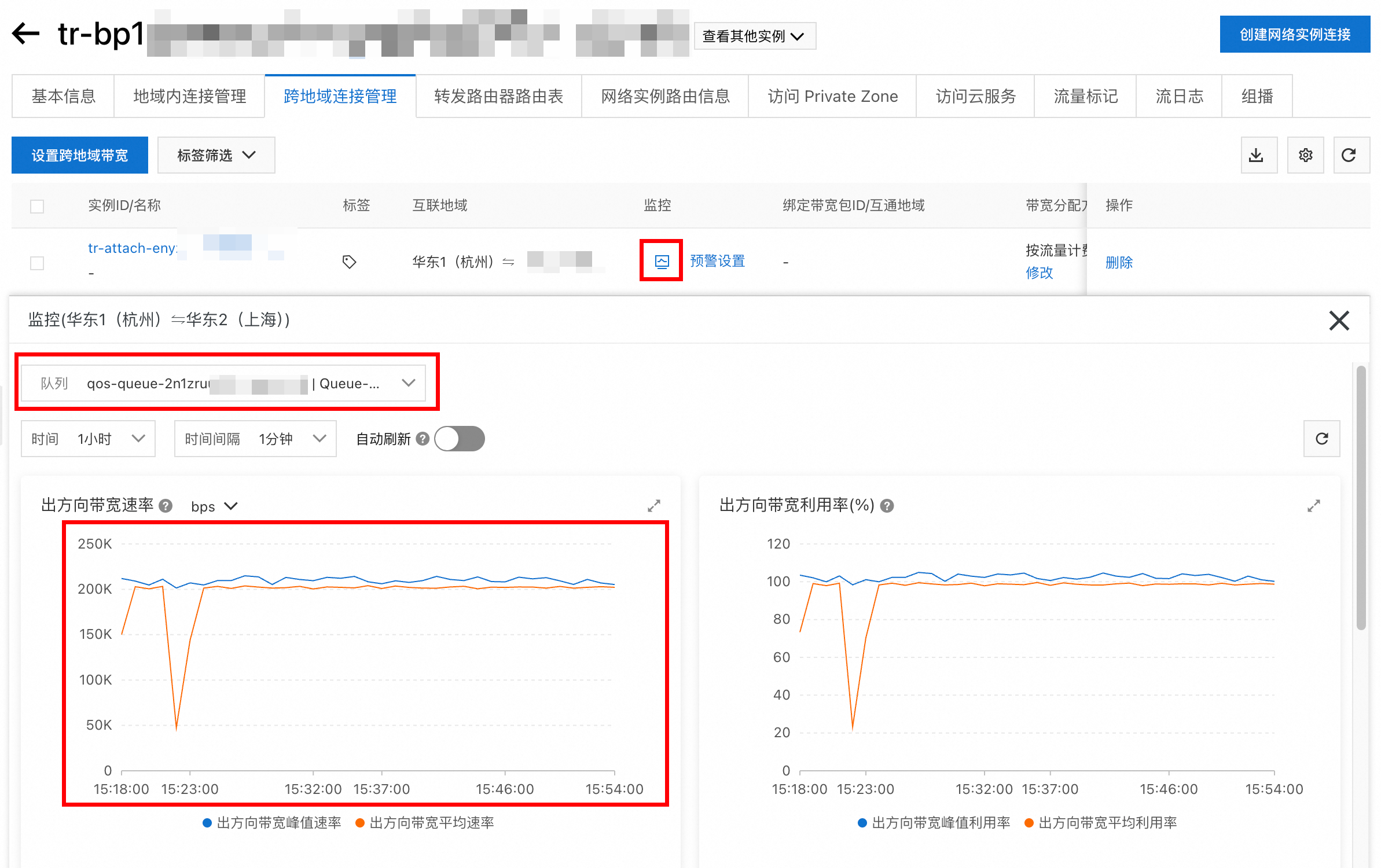1381x868 pixels.
Task: Switch to the 基本信息 tab
Action: [63, 96]
